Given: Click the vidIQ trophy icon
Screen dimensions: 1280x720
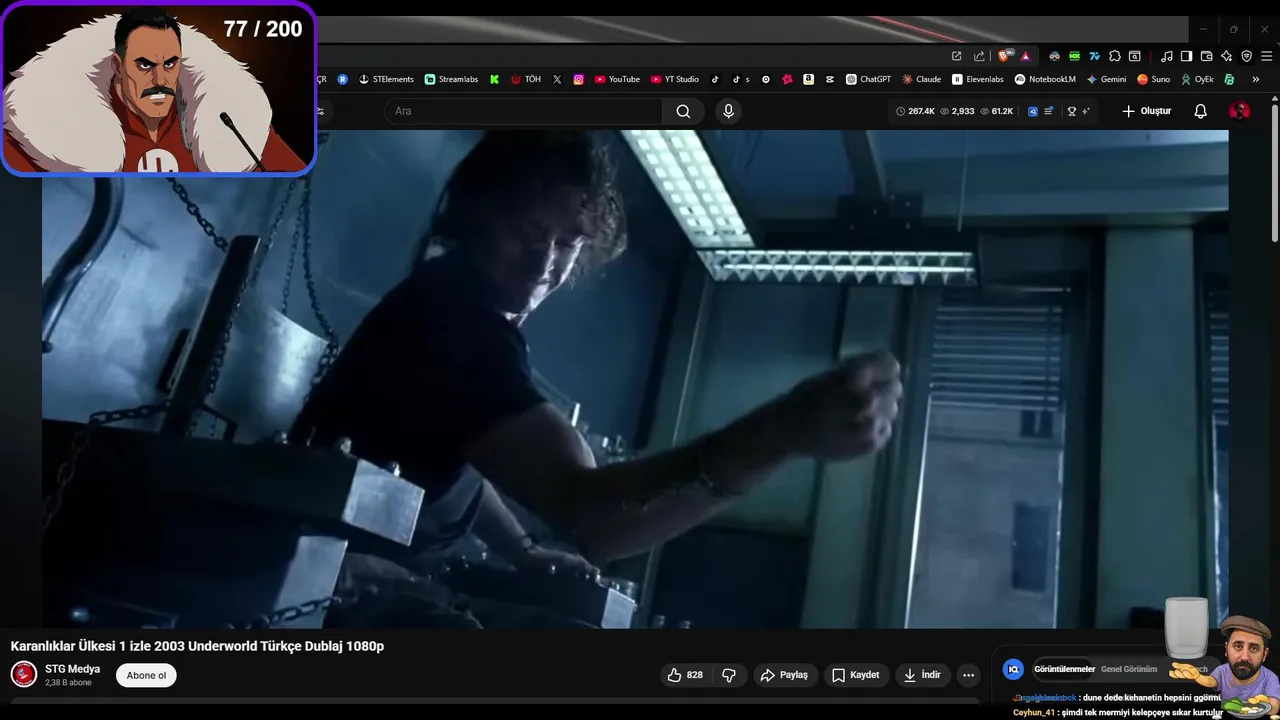Looking at the screenshot, I should coord(1072,111).
